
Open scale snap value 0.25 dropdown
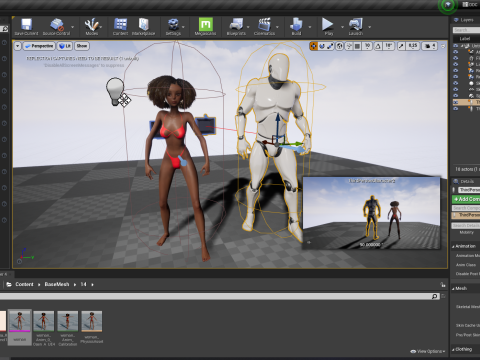pyautogui.click(x=413, y=46)
